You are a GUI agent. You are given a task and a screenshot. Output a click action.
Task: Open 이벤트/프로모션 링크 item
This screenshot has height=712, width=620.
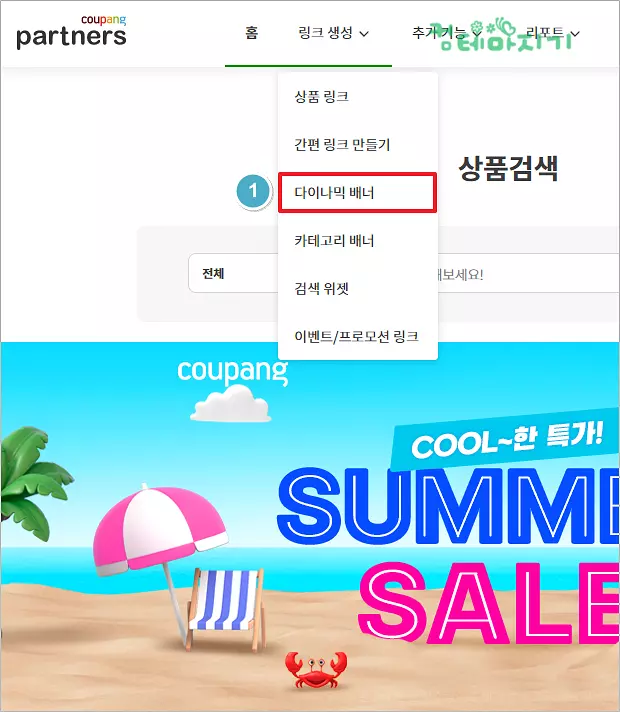coord(358,336)
